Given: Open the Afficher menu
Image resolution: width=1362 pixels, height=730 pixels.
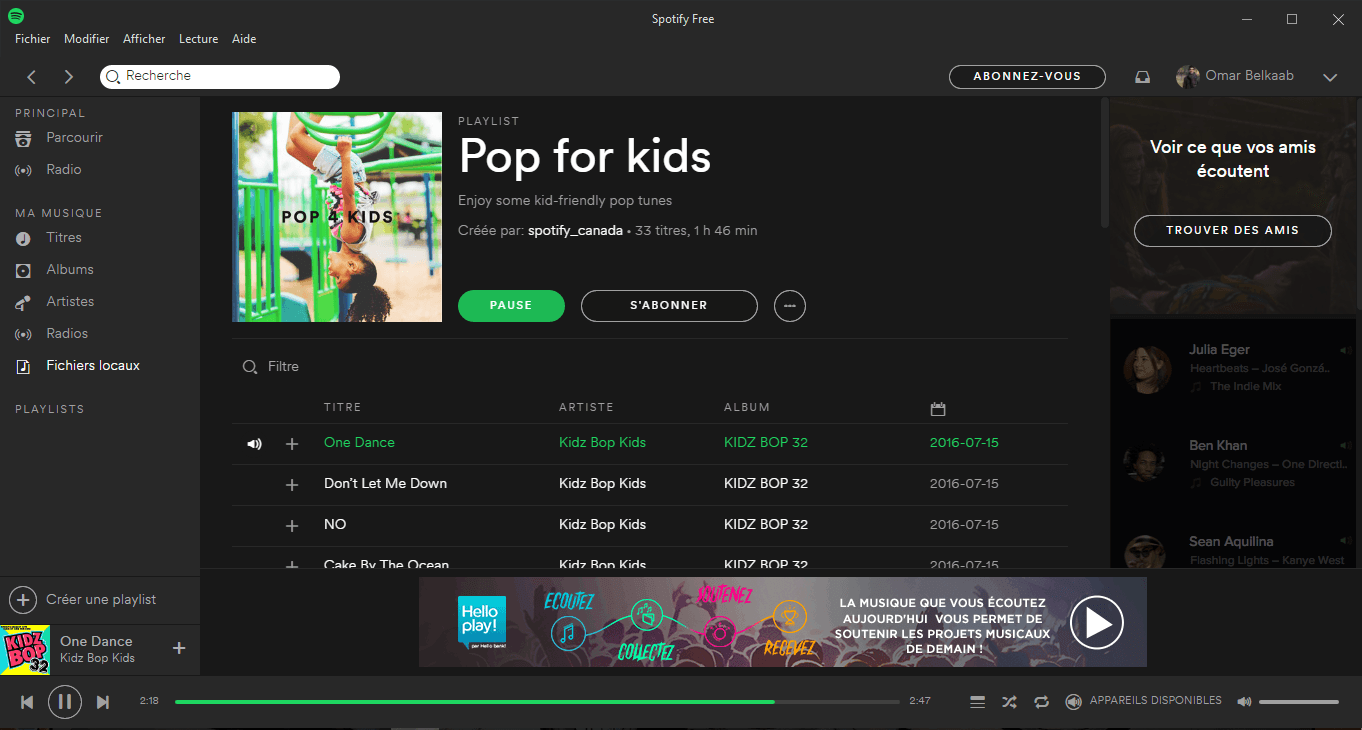Looking at the screenshot, I should pyautogui.click(x=144, y=39).
